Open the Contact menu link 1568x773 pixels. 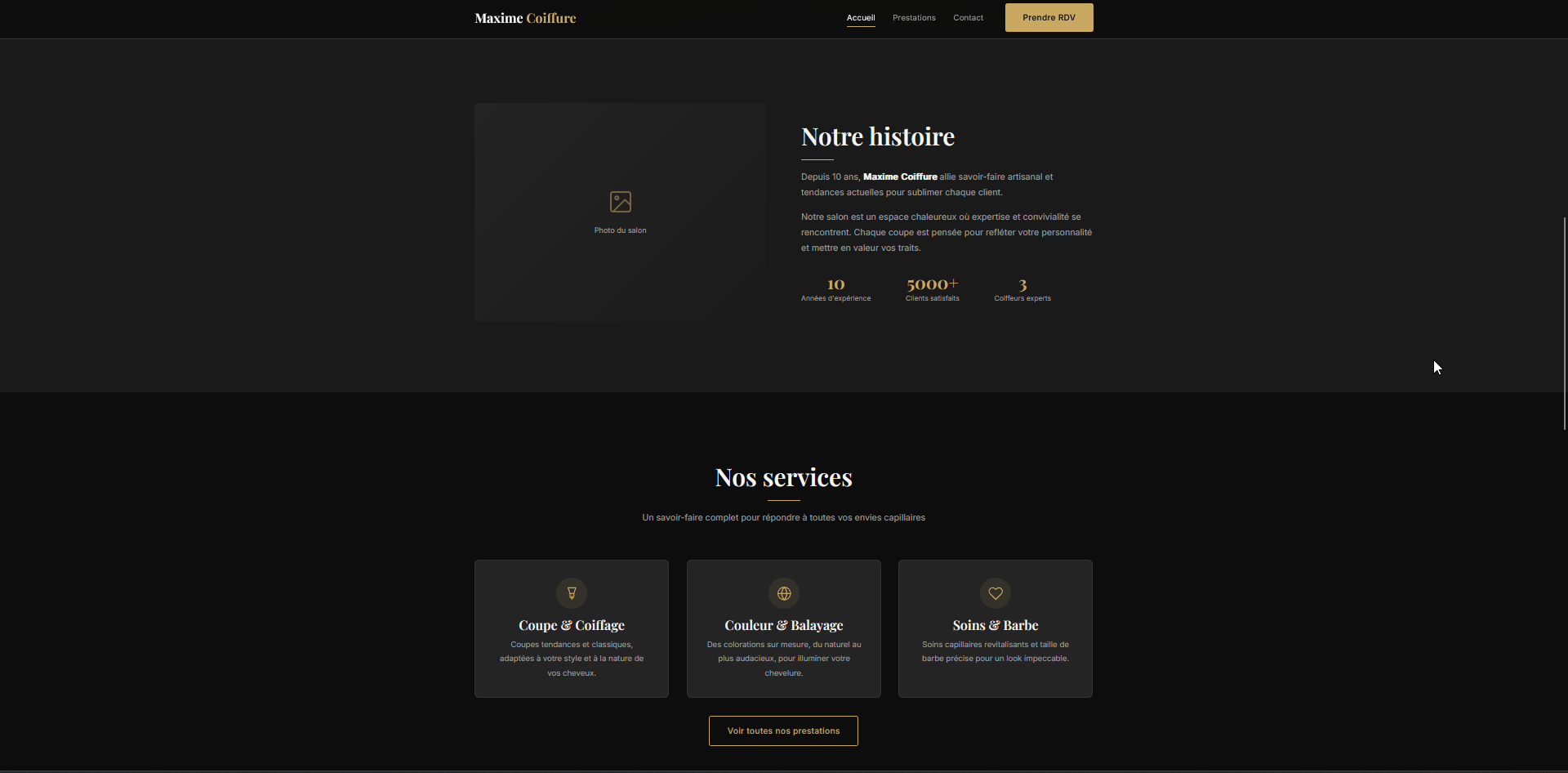(x=968, y=18)
